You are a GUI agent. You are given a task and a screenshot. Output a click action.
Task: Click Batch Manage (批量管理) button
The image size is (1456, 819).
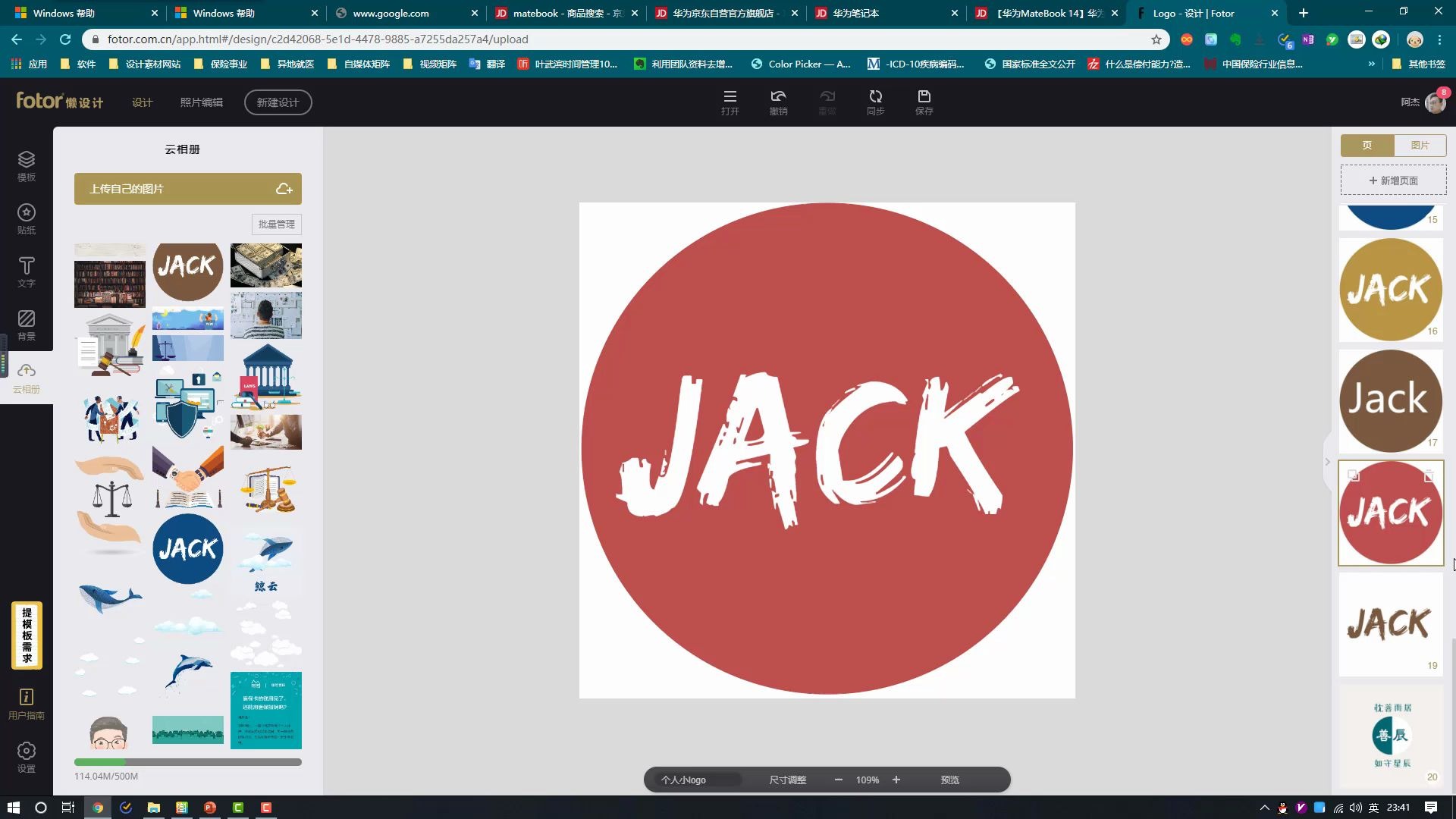tap(277, 224)
